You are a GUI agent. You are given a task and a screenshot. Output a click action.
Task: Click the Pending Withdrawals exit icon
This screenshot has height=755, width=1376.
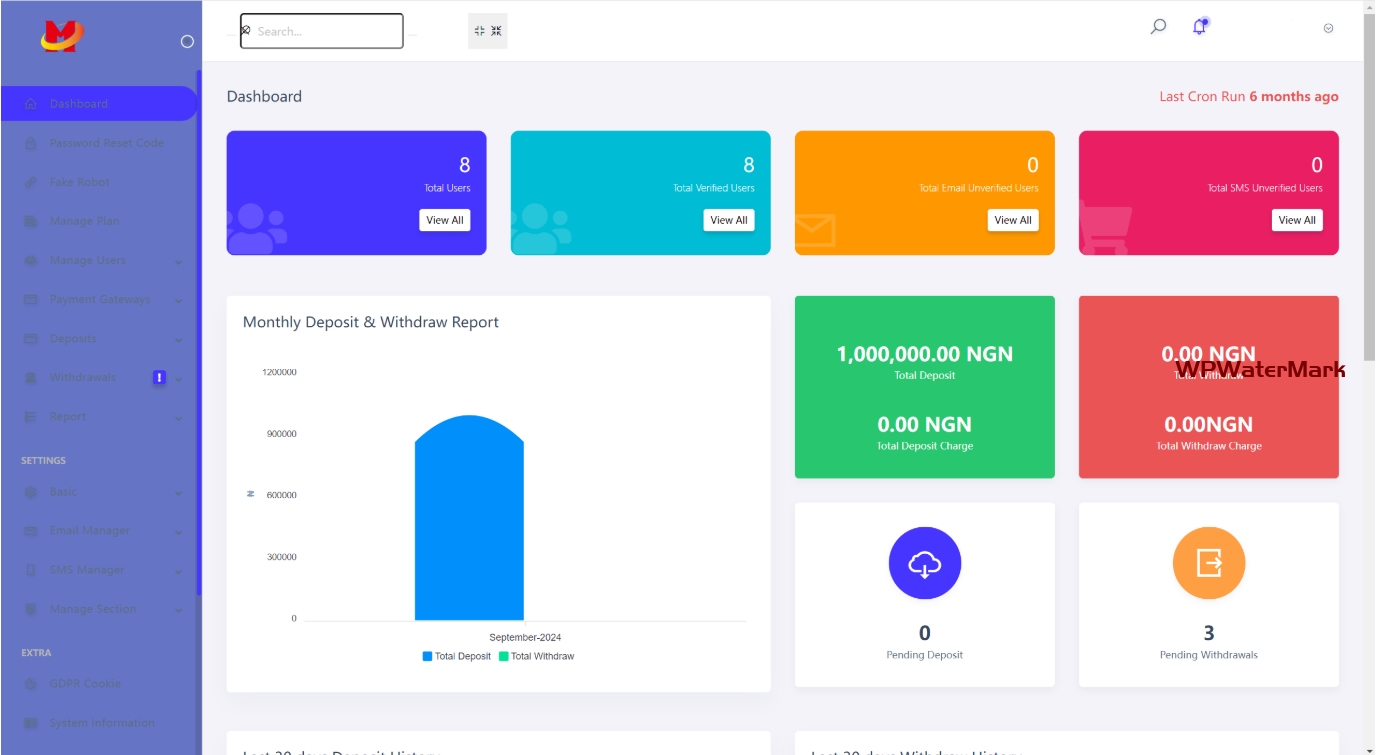point(1208,563)
